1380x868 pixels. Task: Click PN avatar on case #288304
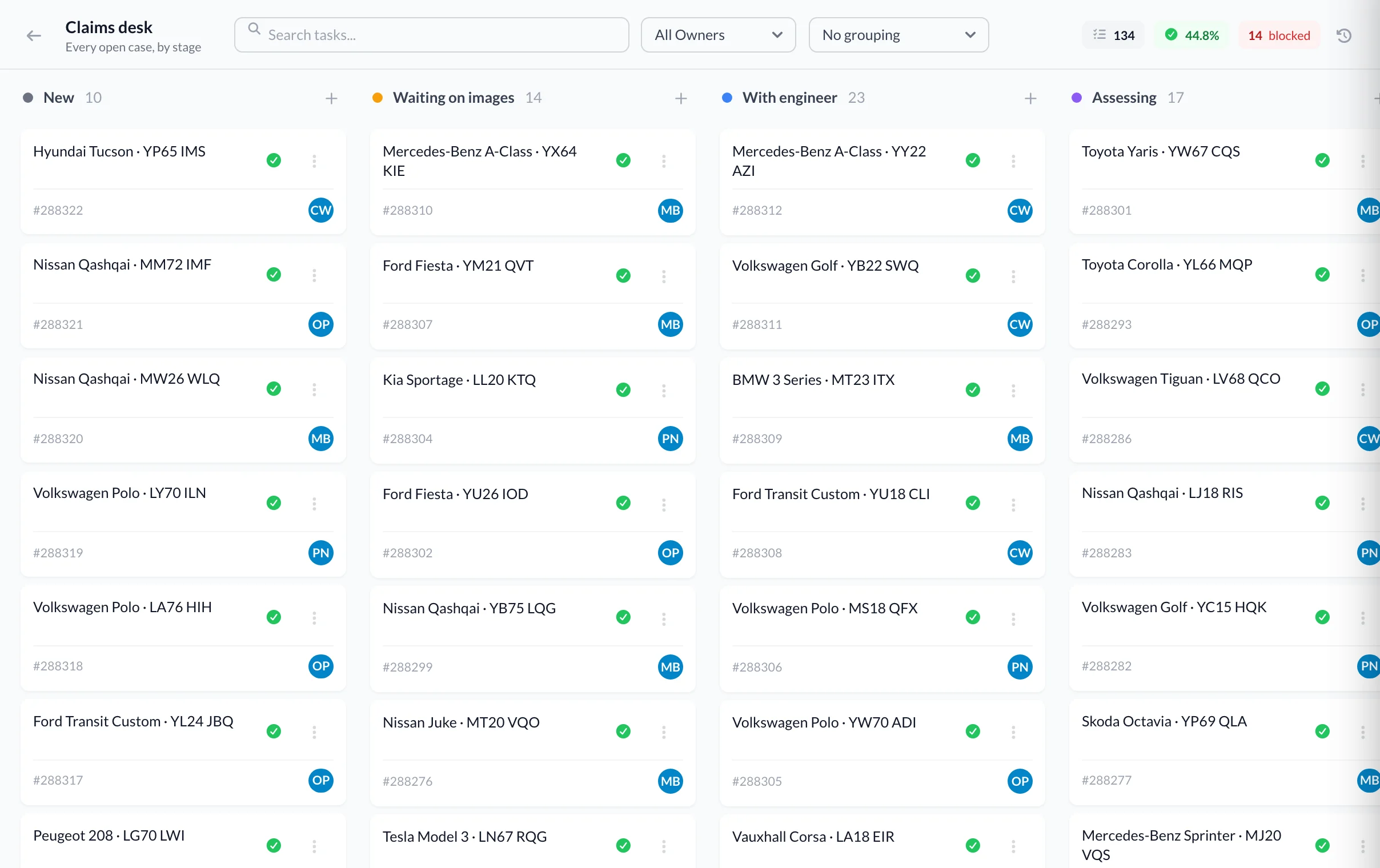(x=671, y=439)
